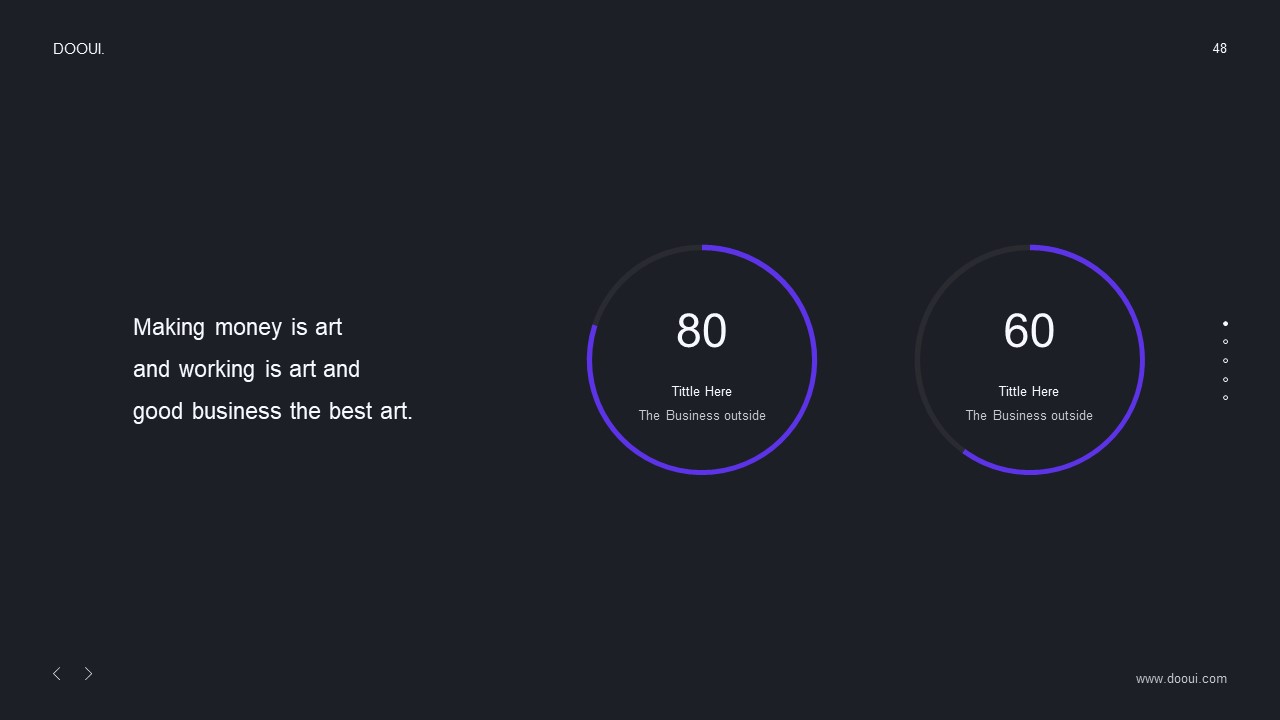Click the next slide right arrow

click(88, 674)
